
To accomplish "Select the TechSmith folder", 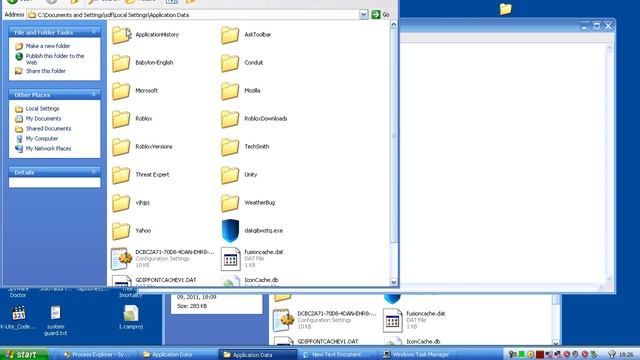I will (x=245, y=147).
